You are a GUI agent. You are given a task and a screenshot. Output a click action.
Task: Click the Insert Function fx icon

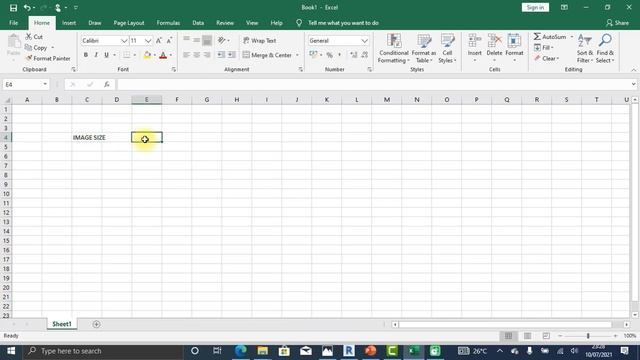[107, 84]
